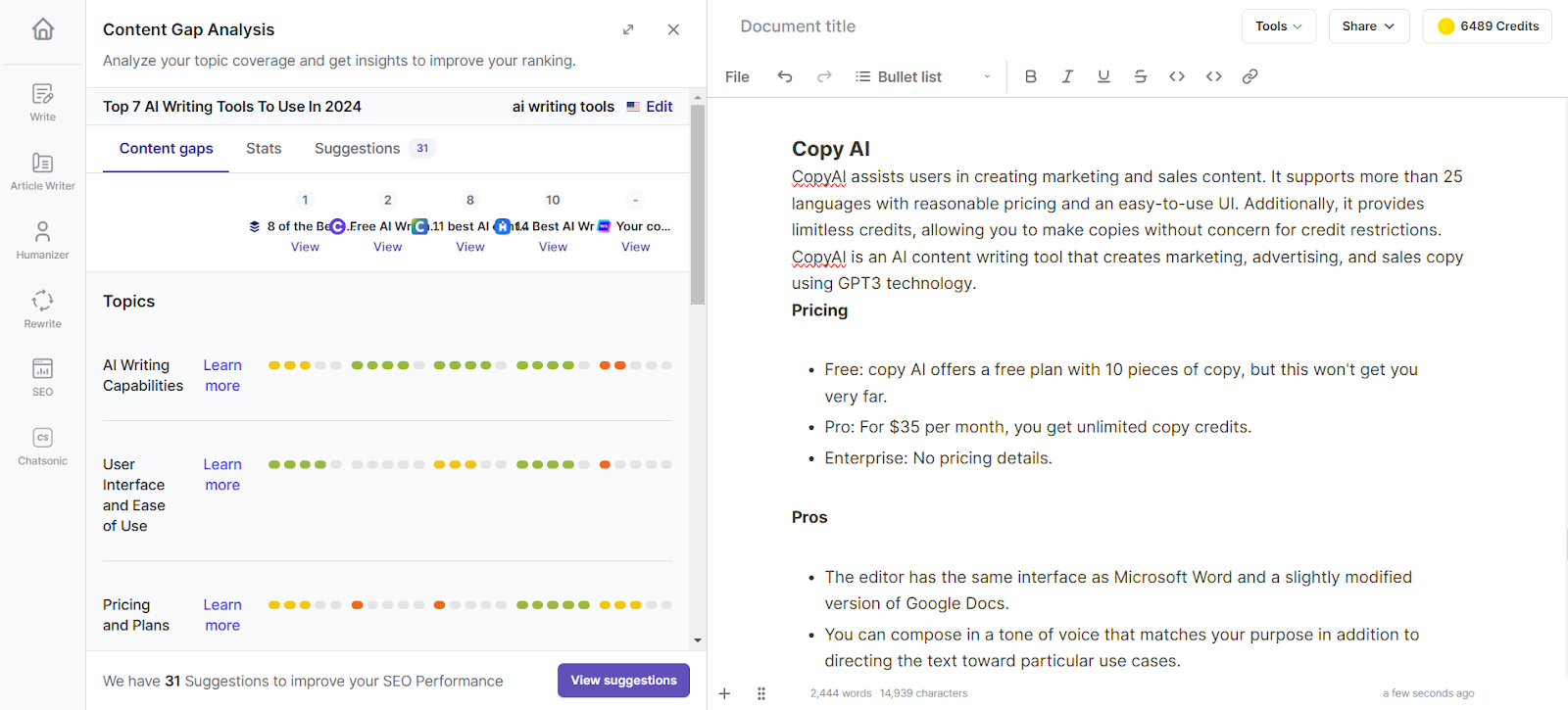1568x710 pixels.
Task: Click the panel's vertical scrollbar
Action: coord(698,206)
